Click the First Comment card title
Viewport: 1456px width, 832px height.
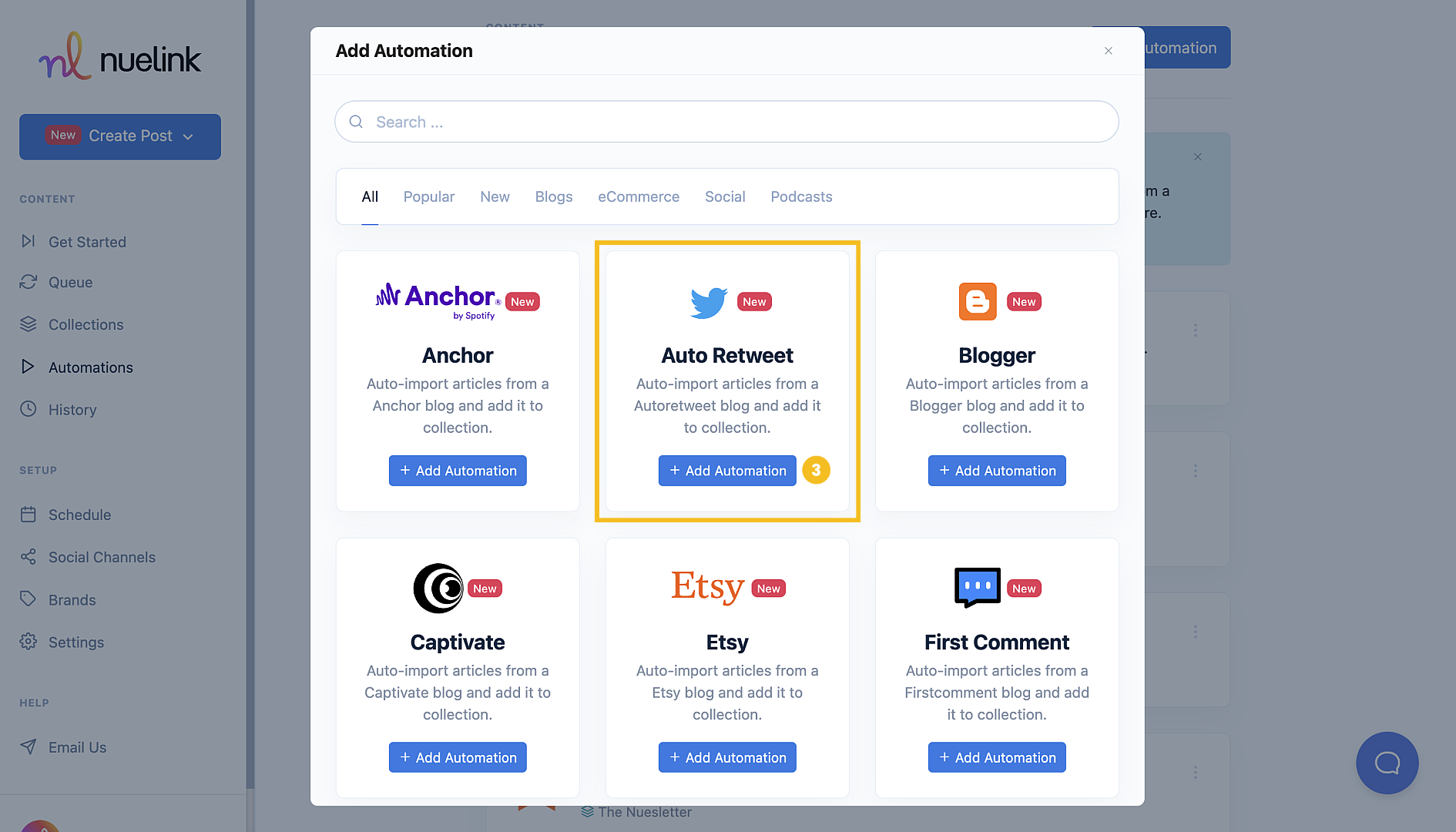[x=997, y=642]
